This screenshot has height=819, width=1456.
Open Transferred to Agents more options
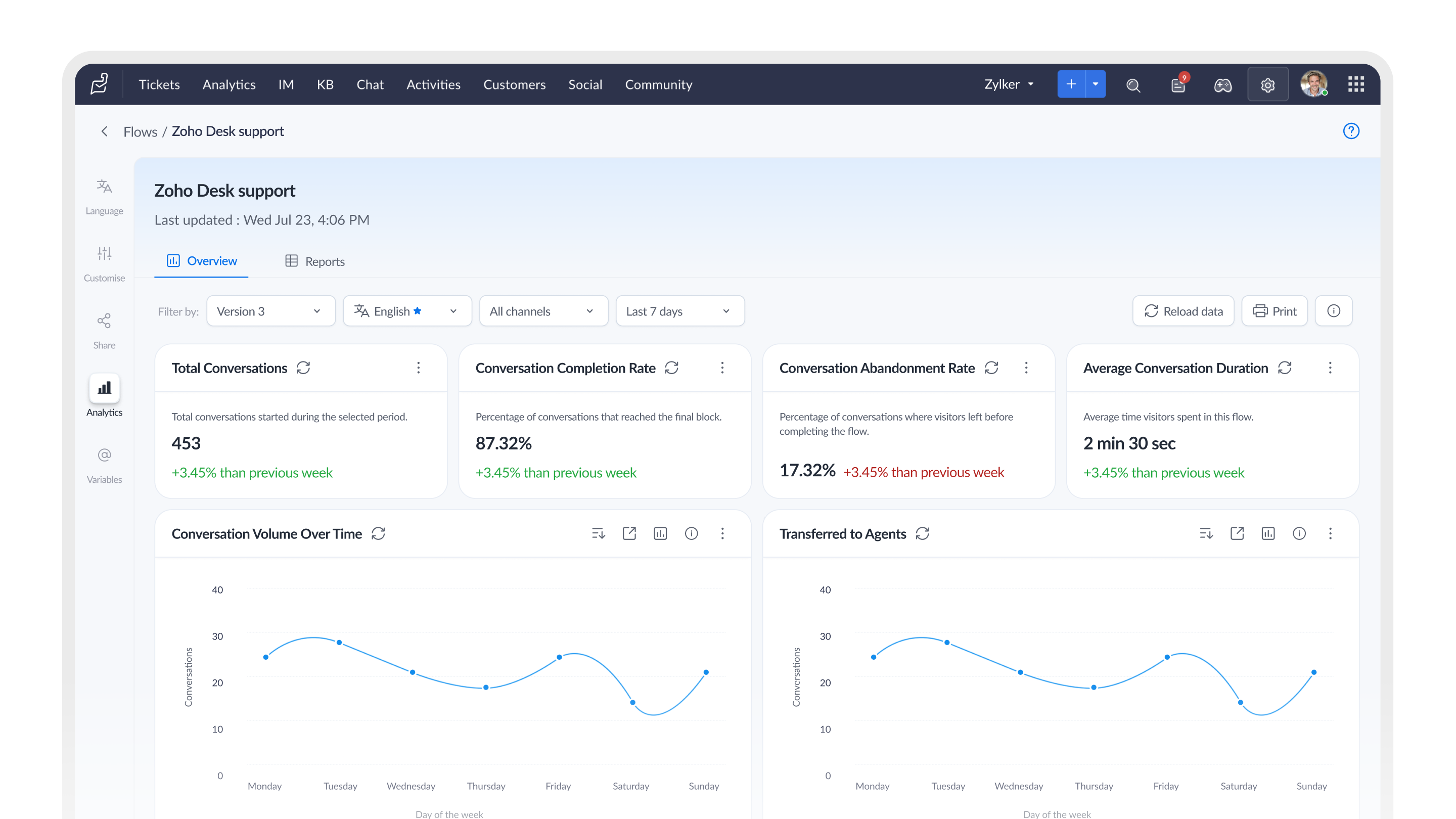pos(1330,533)
